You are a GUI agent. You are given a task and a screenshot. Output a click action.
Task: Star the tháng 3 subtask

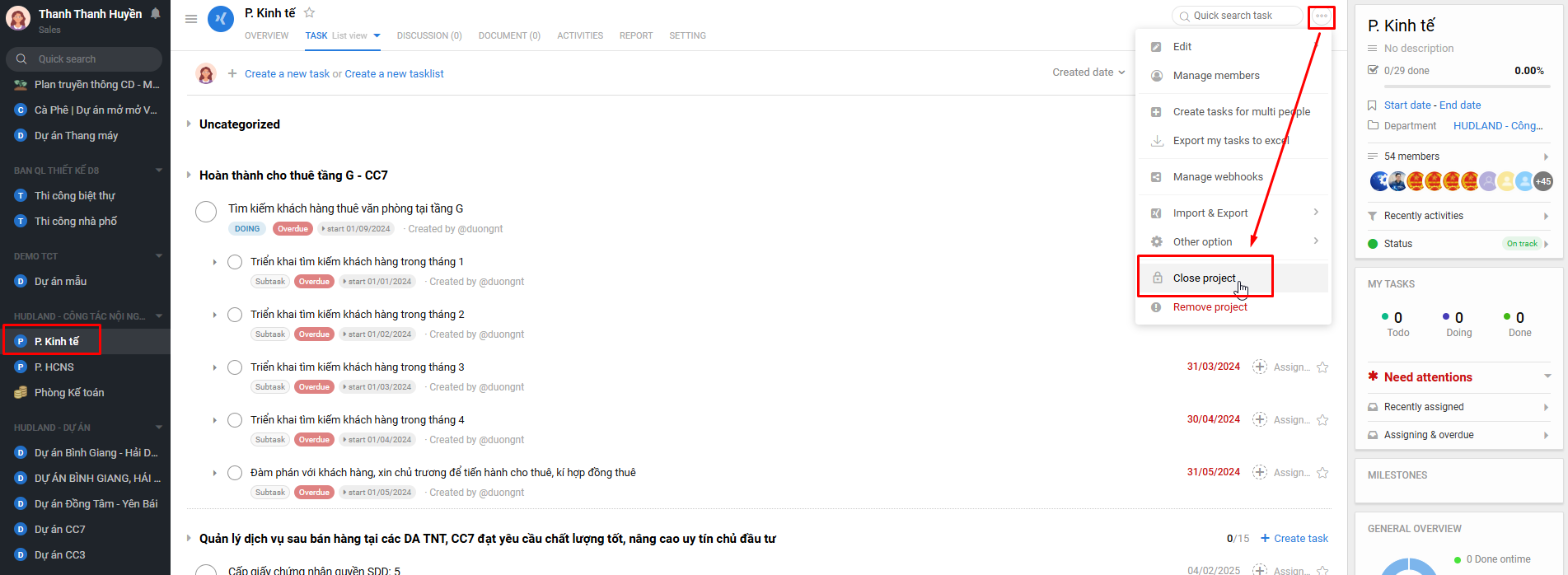pos(1322,367)
